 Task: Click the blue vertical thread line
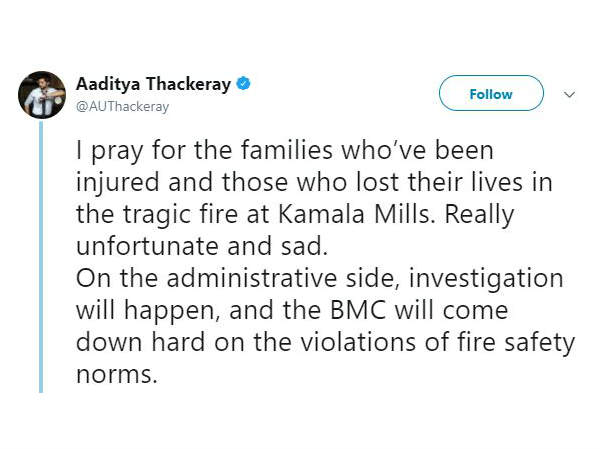[x=41, y=256]
